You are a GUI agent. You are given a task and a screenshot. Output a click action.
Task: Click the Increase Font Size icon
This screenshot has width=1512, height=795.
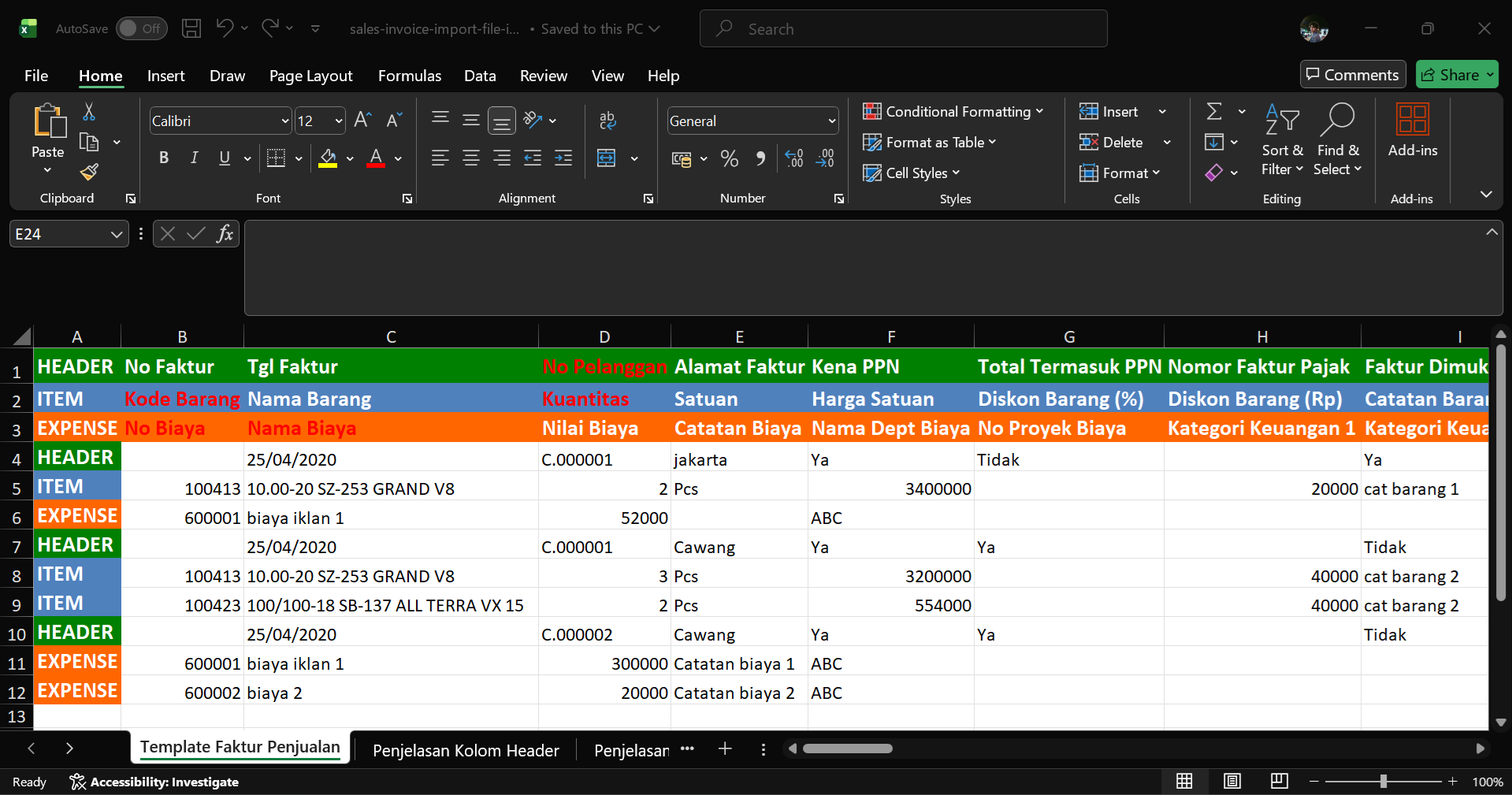pos(362,120)
